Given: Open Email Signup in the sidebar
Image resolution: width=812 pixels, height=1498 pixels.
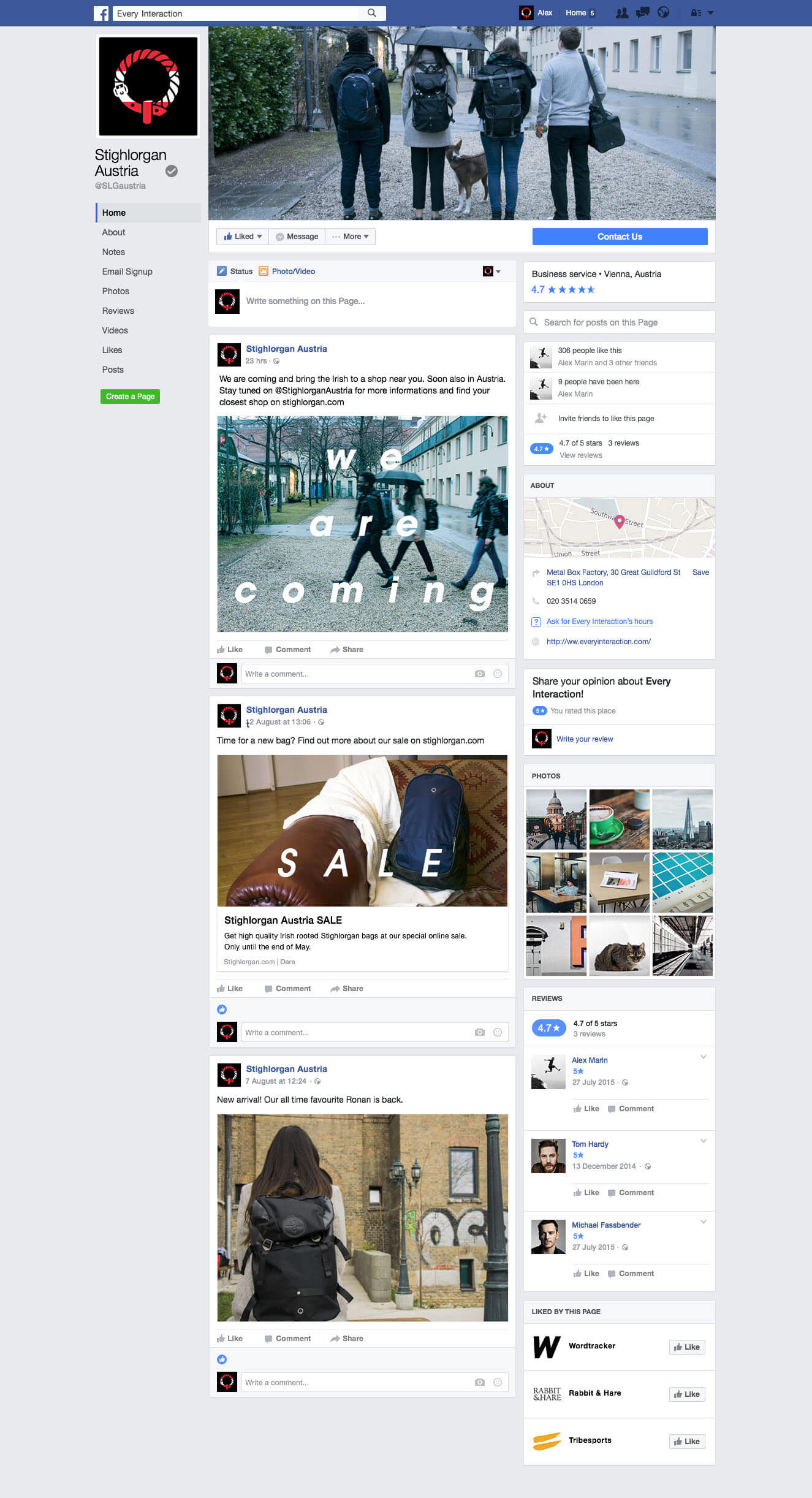Looking at the screenshot, I should click(127, 272).
